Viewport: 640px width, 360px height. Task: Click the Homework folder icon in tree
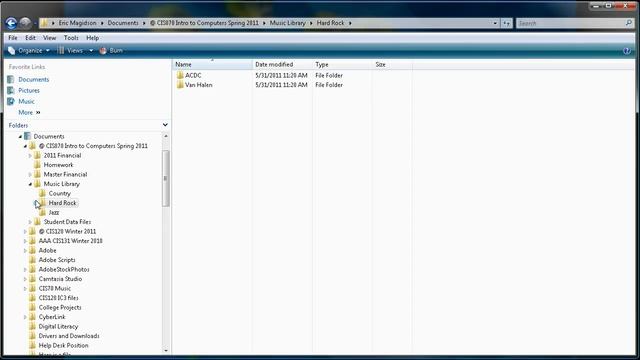pos(38,165)
